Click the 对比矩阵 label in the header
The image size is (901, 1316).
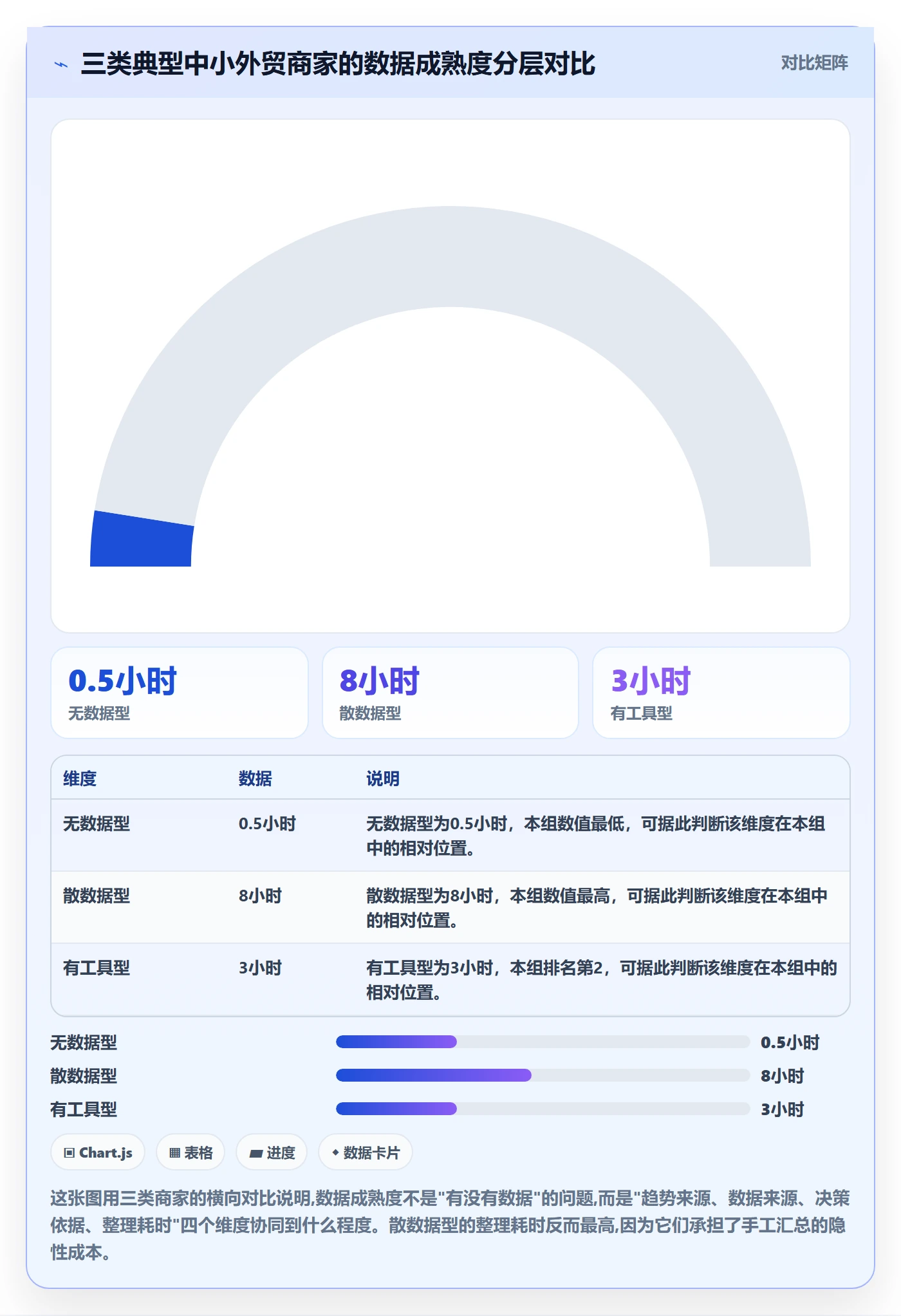click(814, 63)
